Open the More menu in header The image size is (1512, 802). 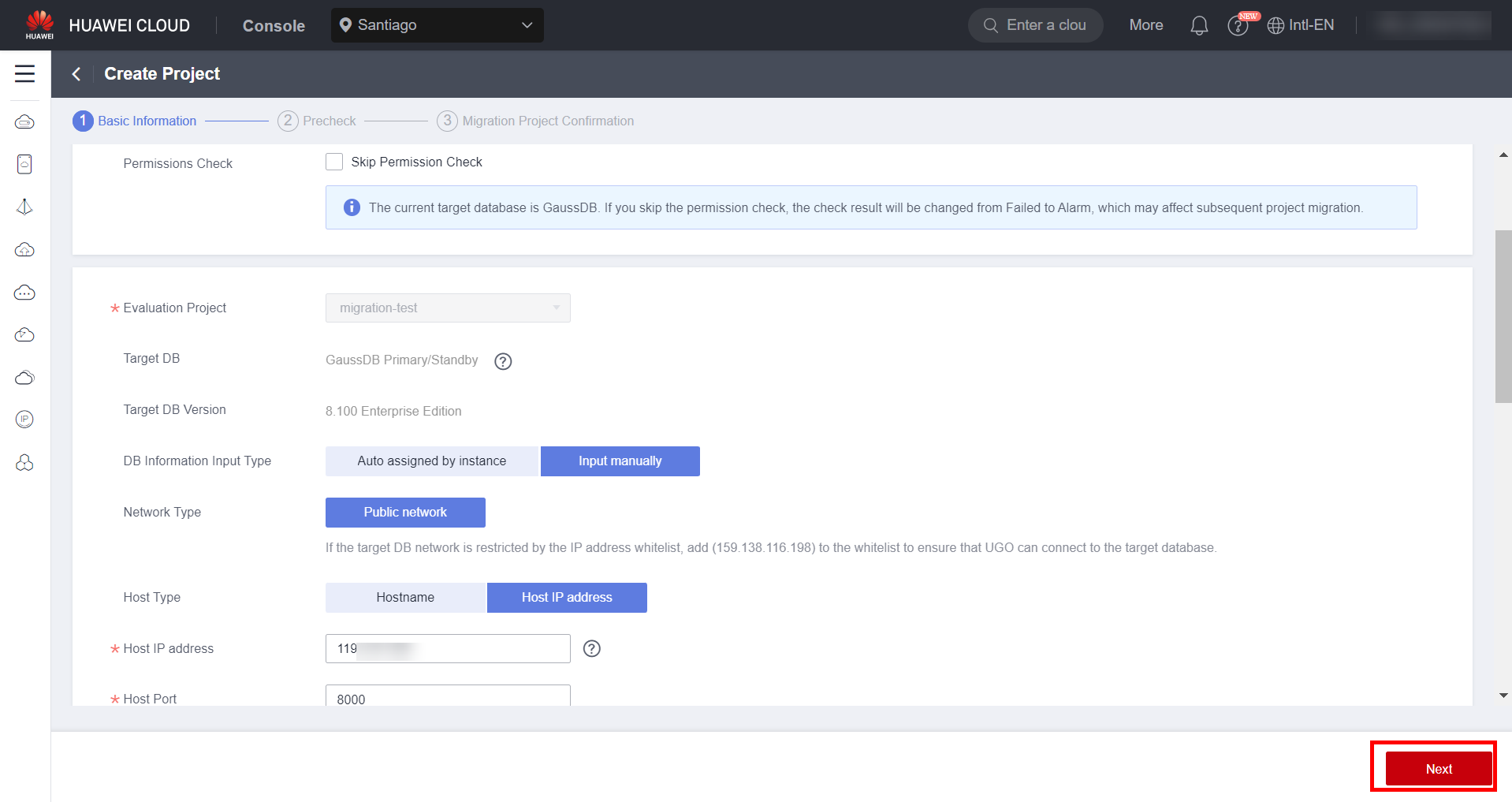click(x=1145, y=25)
